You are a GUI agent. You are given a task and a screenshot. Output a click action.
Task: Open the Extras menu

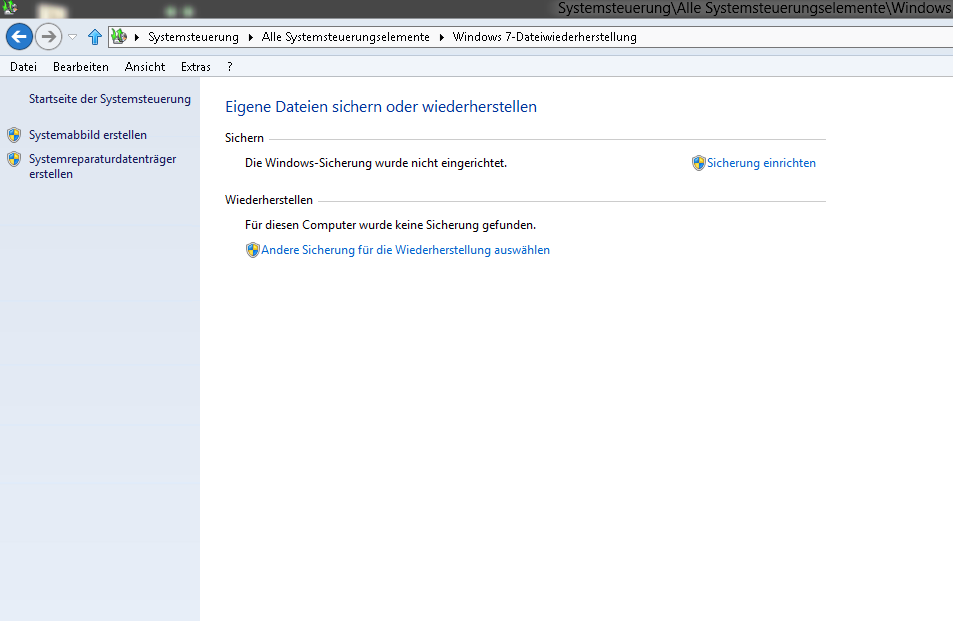pyautogui.click(x=196, y=67)
